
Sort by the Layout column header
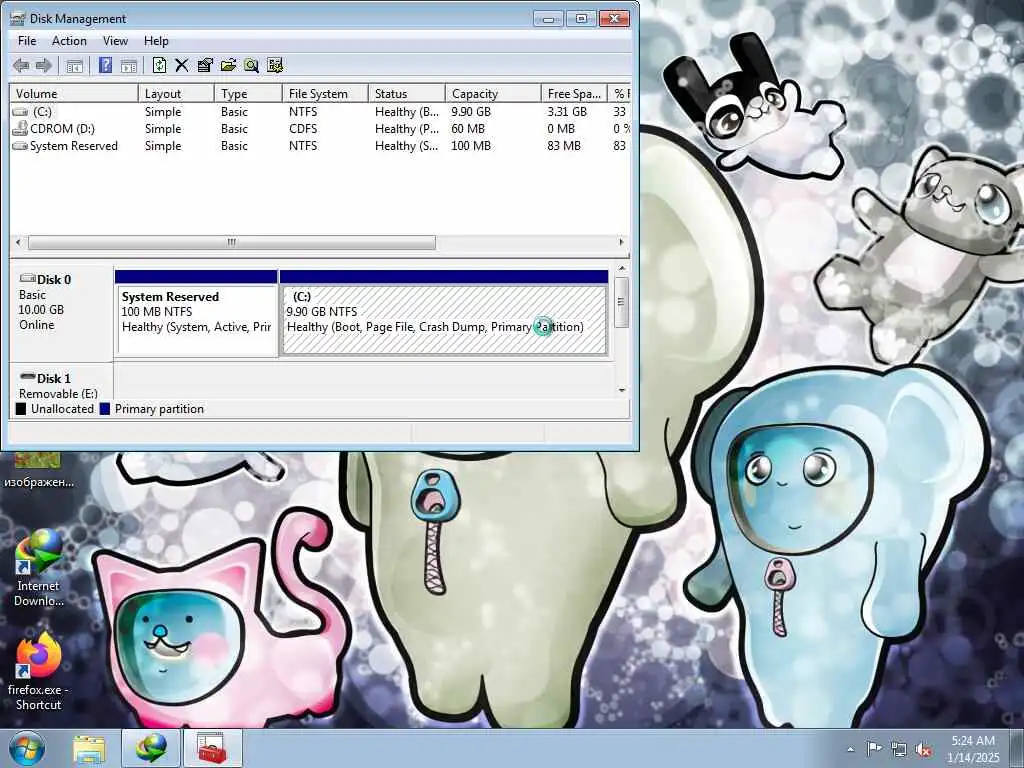click(x=176, y=93)
